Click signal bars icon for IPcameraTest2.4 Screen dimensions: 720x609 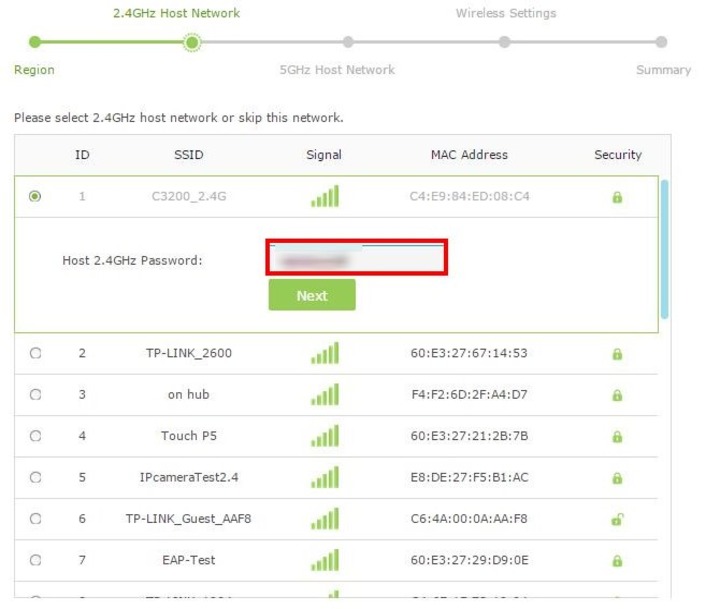[x=325, y=477]
